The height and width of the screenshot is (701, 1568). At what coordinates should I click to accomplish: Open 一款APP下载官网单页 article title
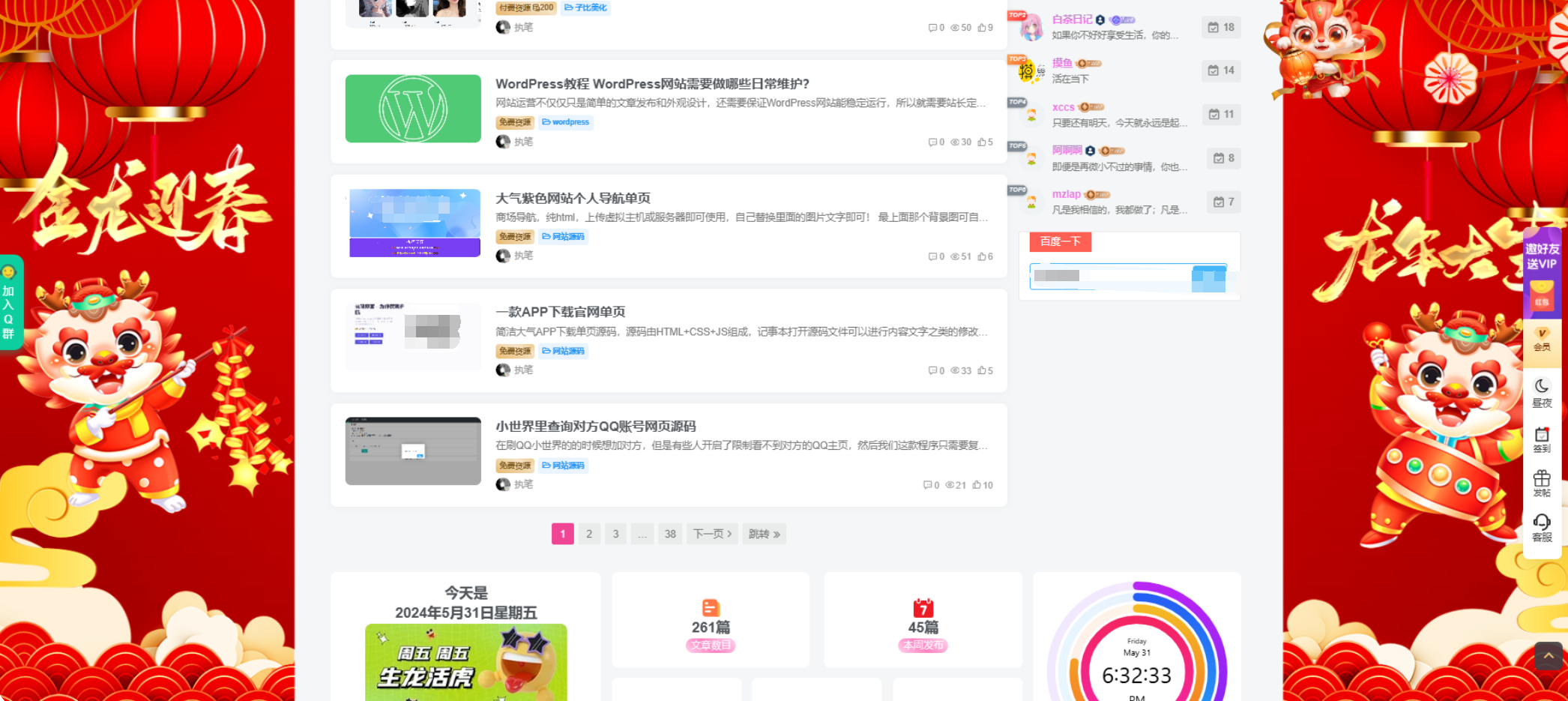tap(560, 312)
